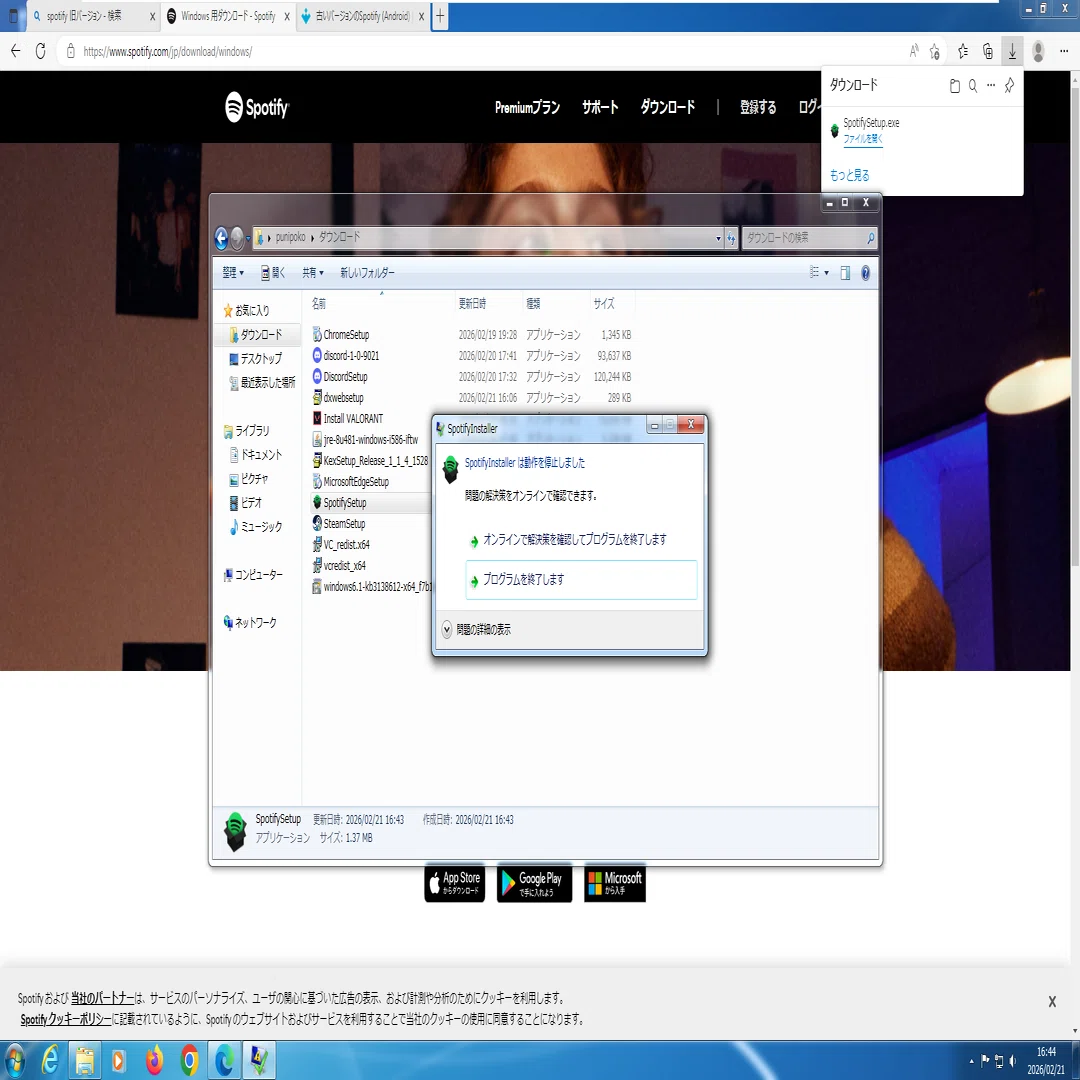Open the Edge downloads toolbar icon
This screenshot has width=1080, height=1080.
pos(1012,51)
